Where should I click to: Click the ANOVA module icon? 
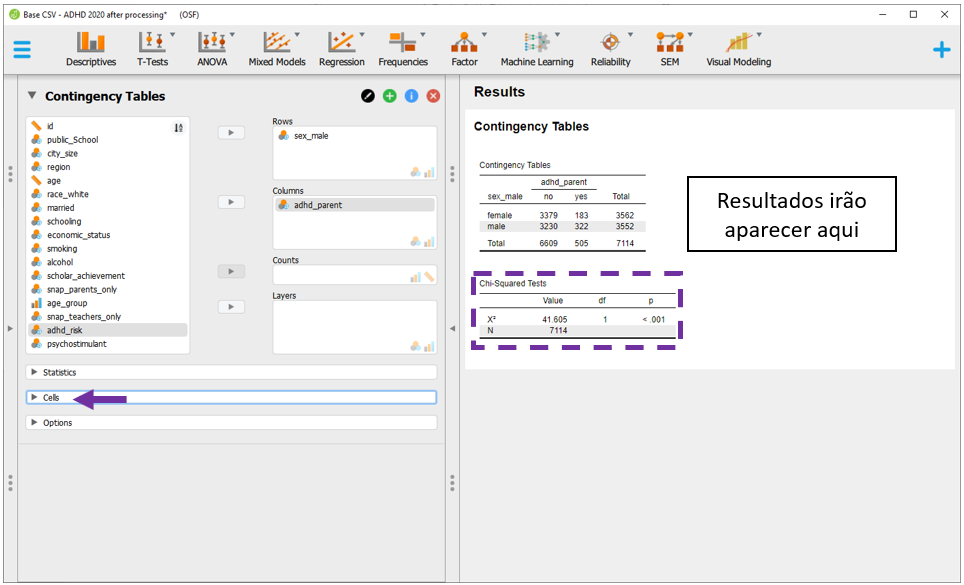point(212,49)
